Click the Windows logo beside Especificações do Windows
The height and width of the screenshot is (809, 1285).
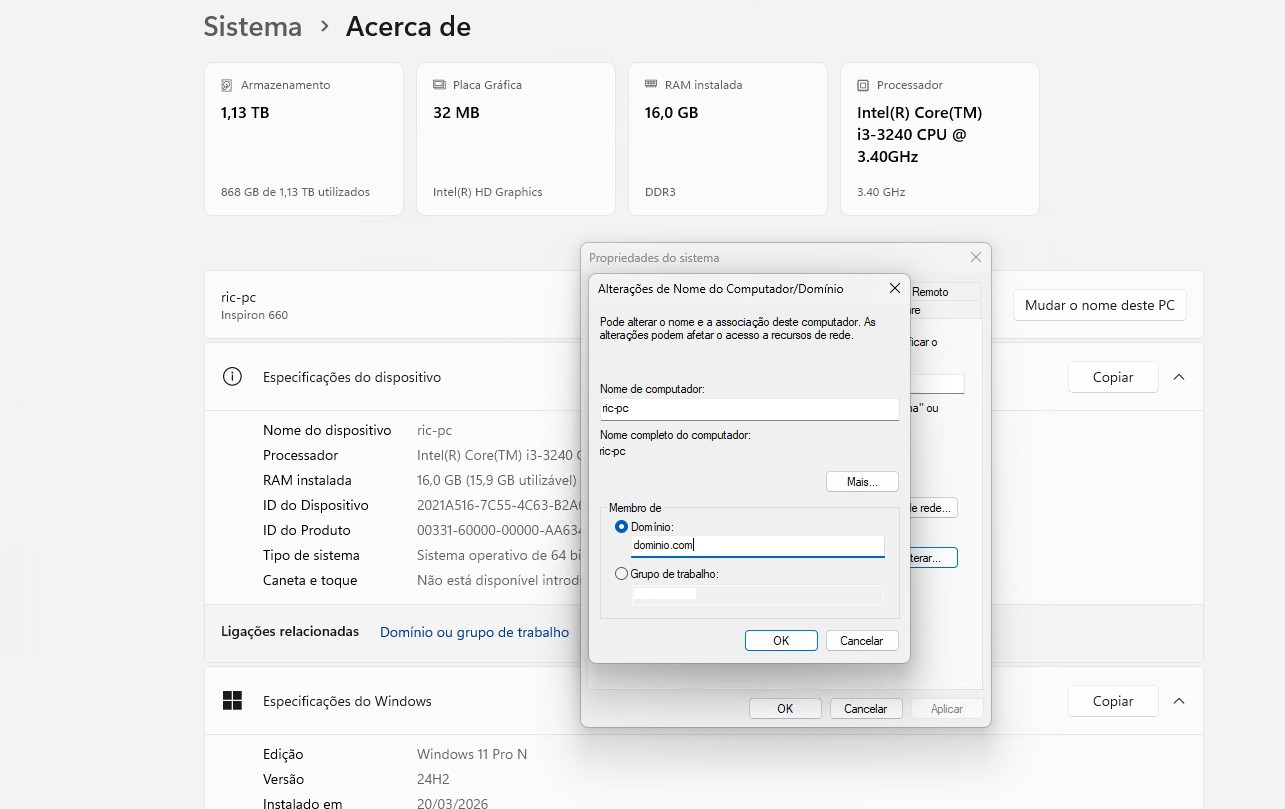[x=232, y=701]
